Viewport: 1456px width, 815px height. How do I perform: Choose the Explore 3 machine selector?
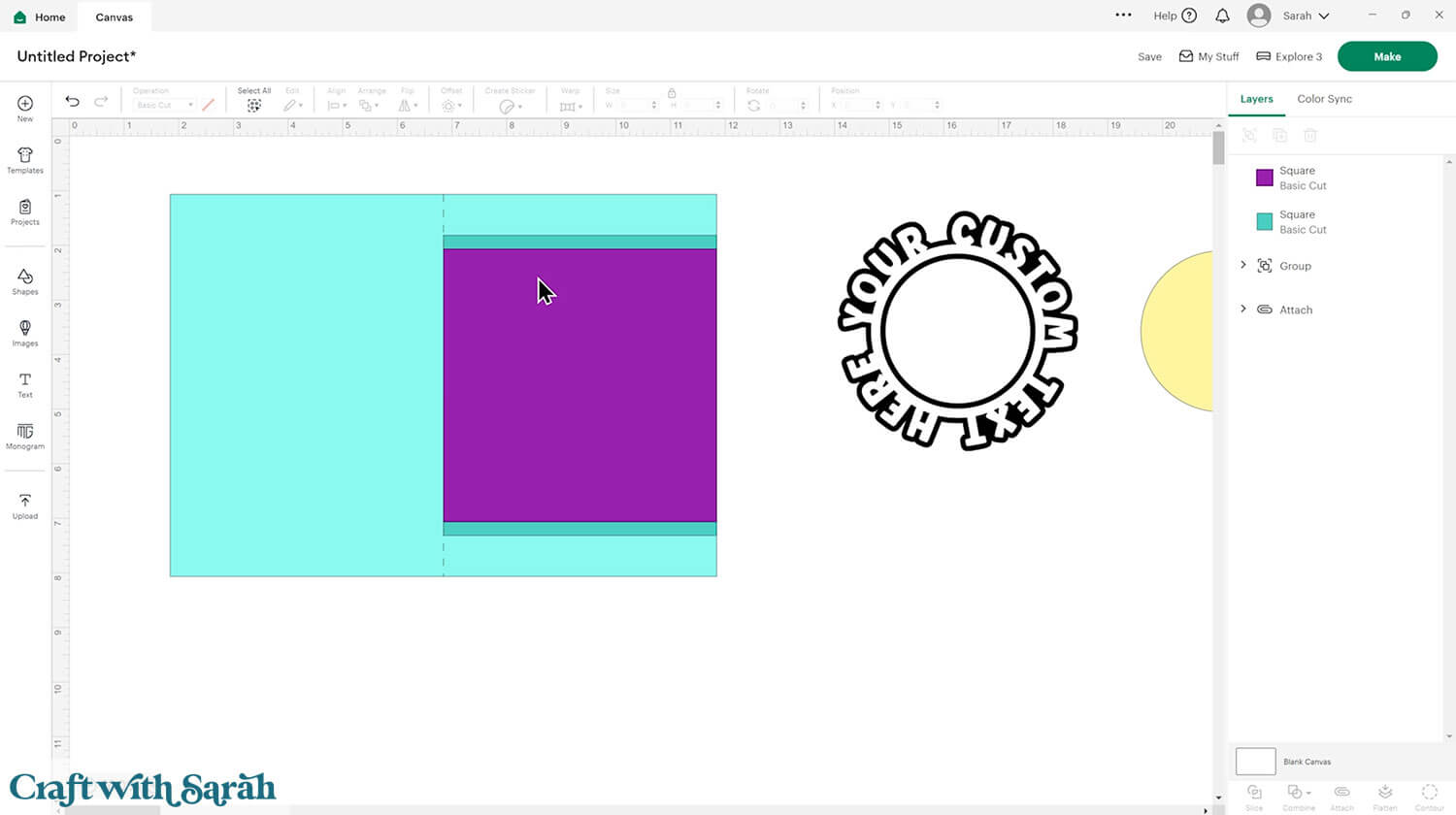1289,56
